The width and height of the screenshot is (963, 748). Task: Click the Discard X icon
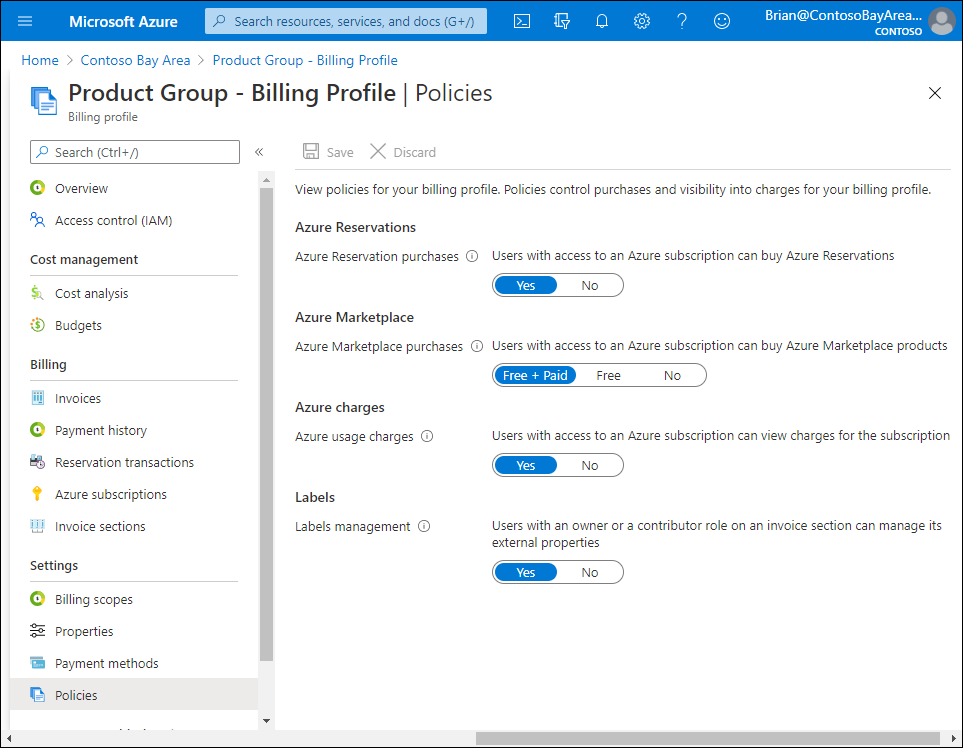pyautogui.click(x=378, y=152)
